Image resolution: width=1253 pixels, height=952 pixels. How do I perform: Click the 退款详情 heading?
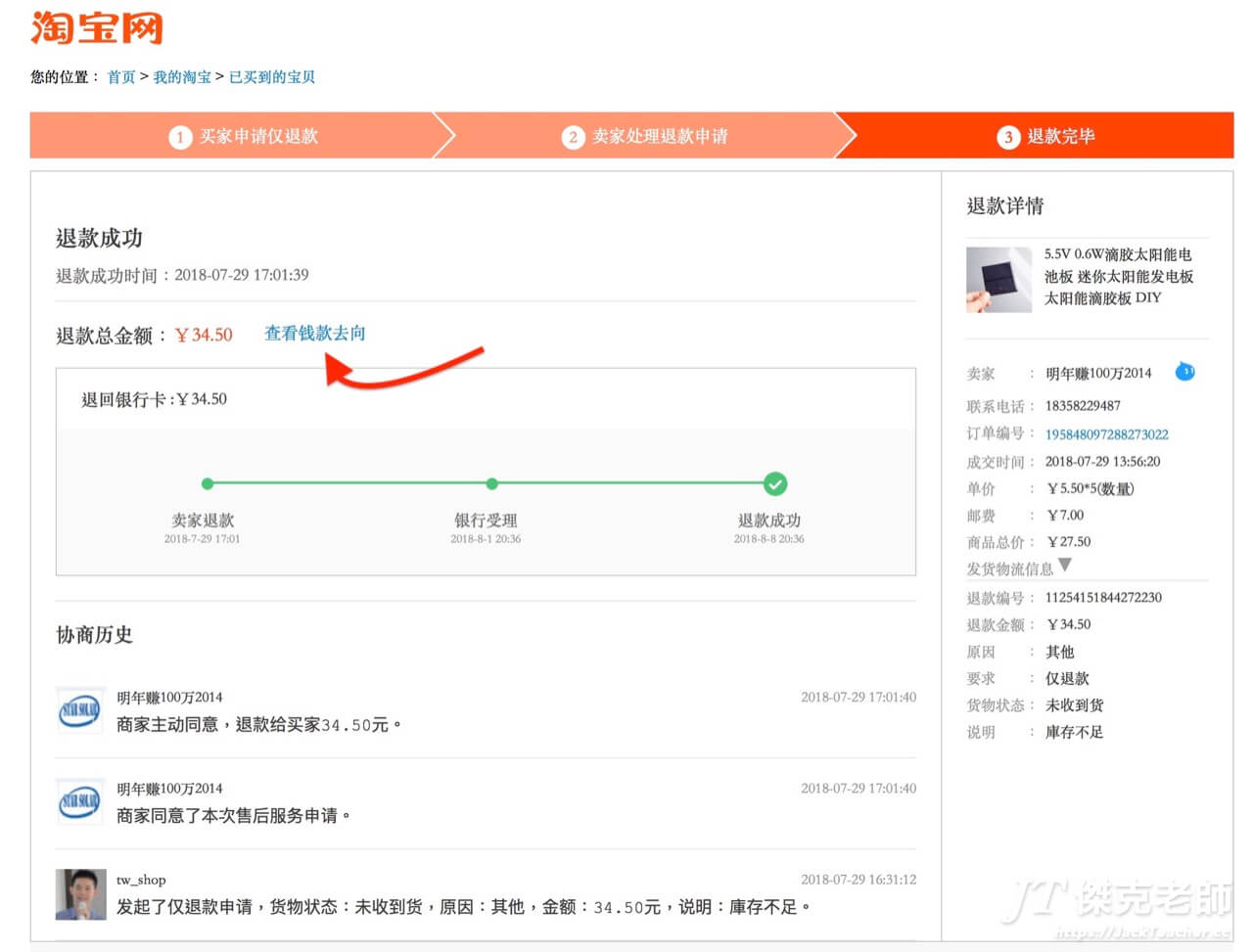(1005, 205)
